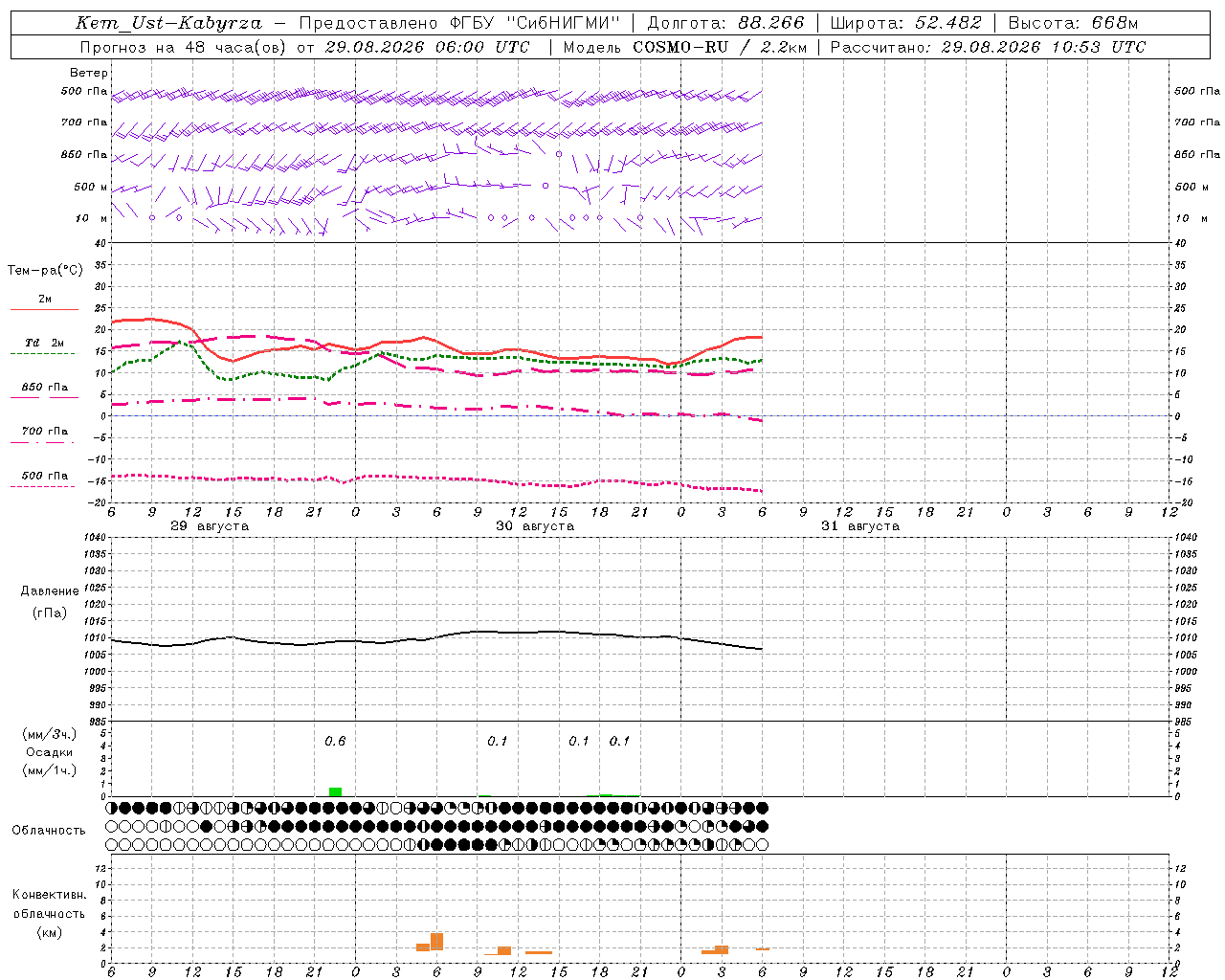Click the Высота 668м header field
This screenshot has width=1225, height=980.
pos(1074,23)
